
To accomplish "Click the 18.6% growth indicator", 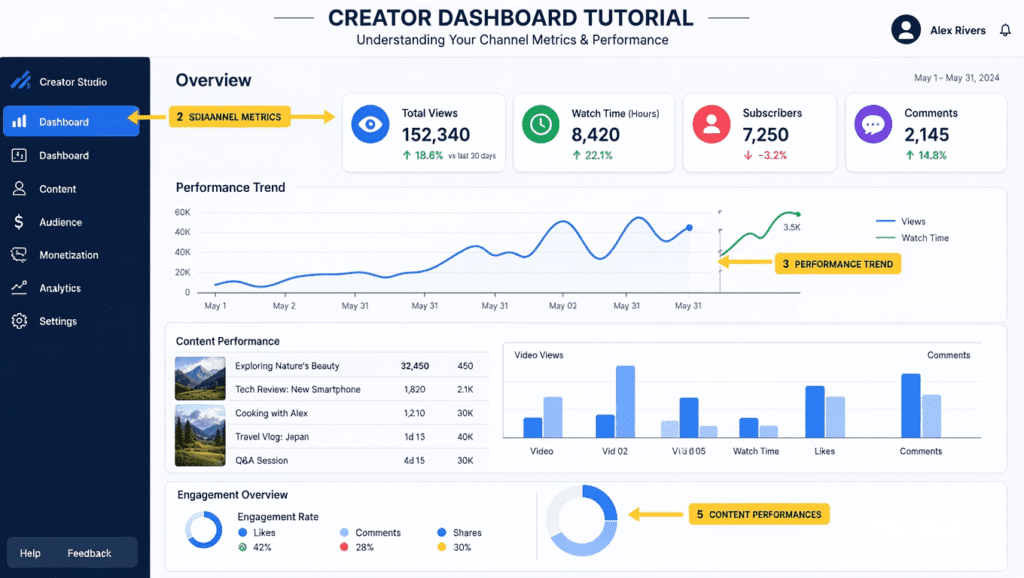I will point(423,155).
